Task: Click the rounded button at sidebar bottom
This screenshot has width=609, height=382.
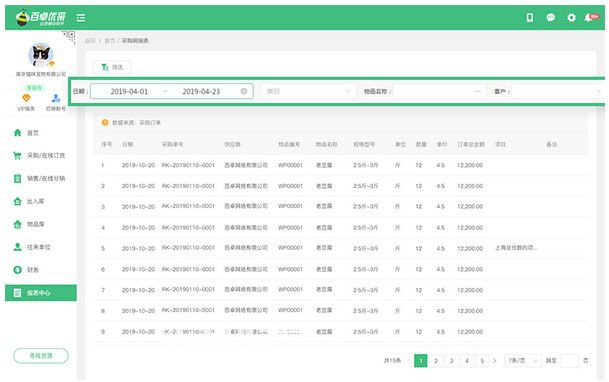Action: pyautogui.click(x=41, y=356)
